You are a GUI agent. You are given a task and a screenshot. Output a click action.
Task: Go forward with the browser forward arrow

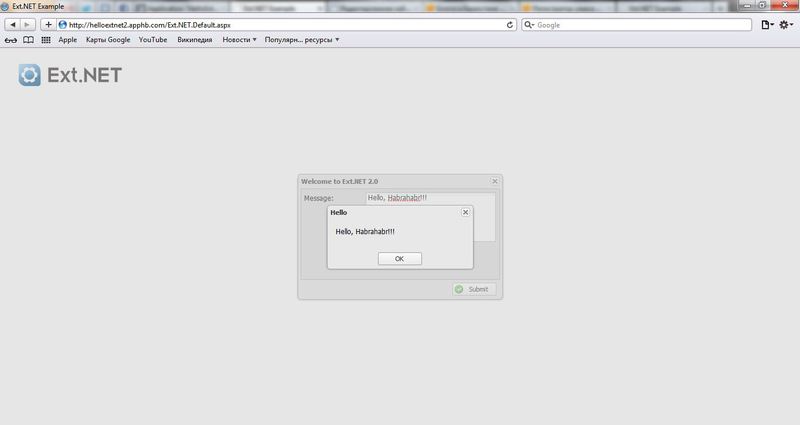(x=28, y=24)
